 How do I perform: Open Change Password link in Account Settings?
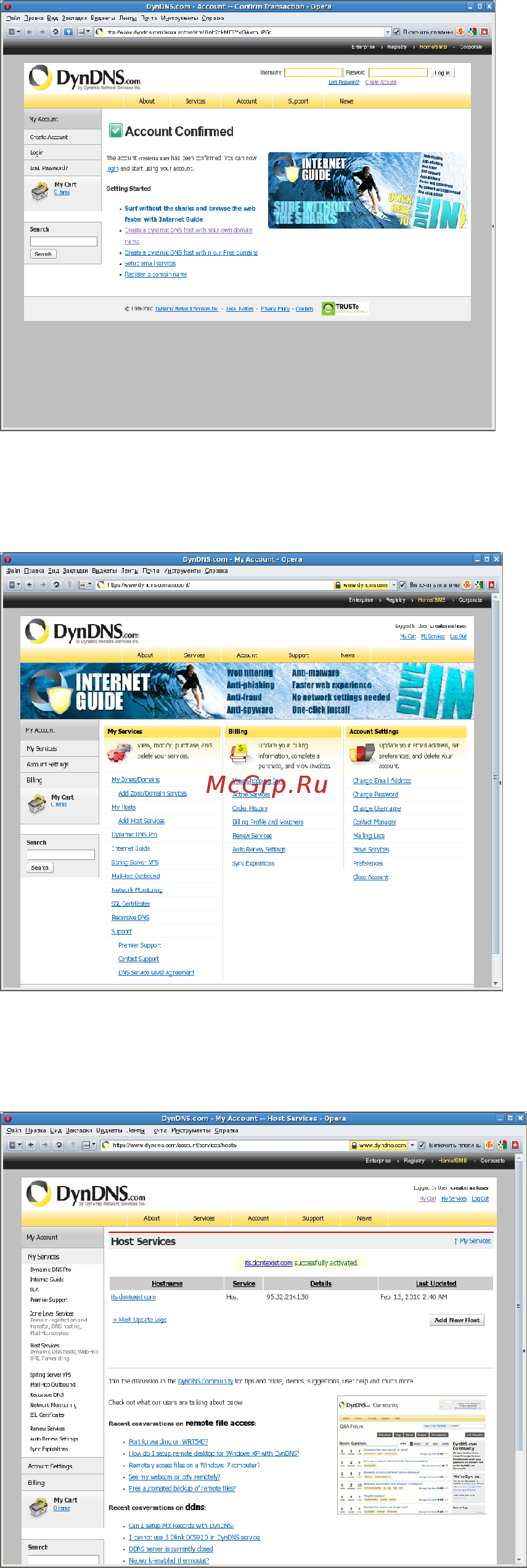point(375,795)
